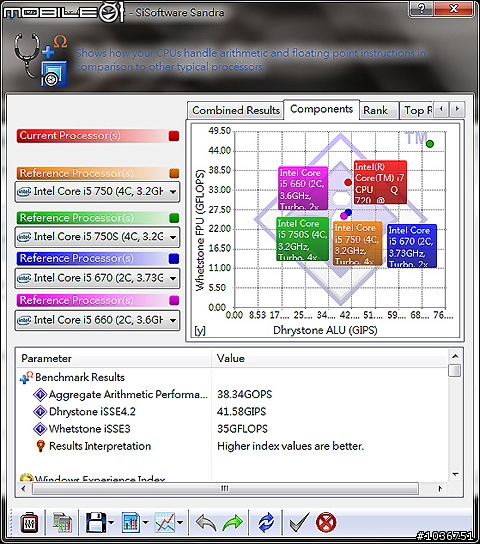Viewport: 480px width, 544px height.
Task: Click the blue Refresh arrows icon
Action: tap(266, 523)
